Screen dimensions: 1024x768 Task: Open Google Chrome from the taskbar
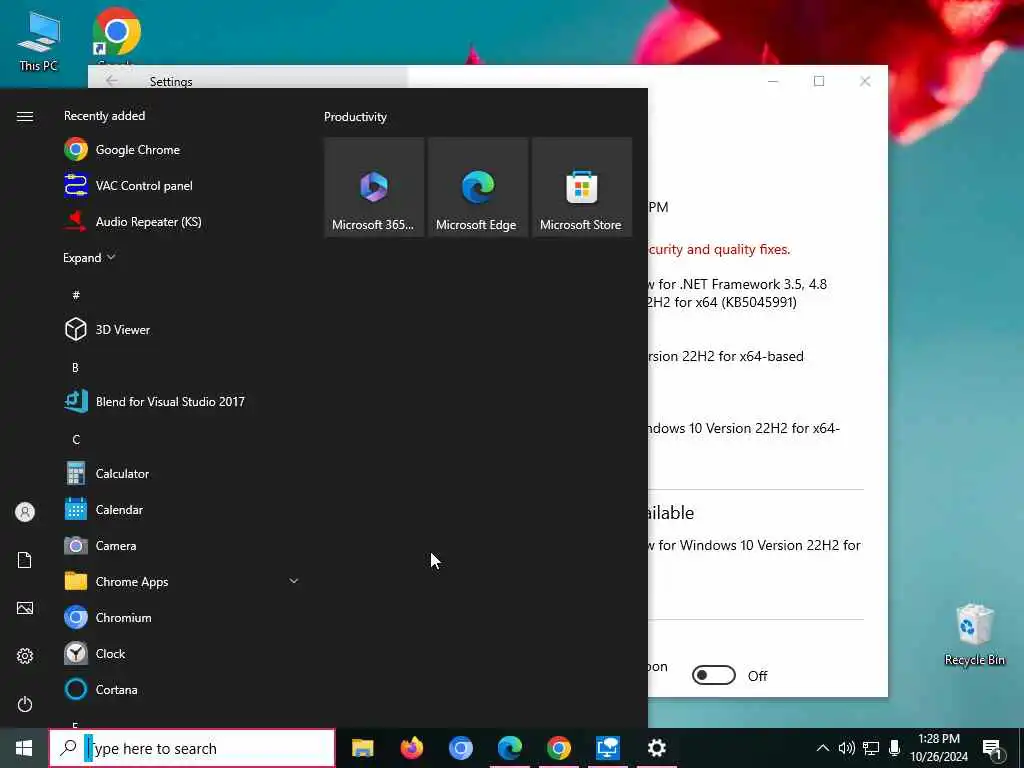[558, 748]
